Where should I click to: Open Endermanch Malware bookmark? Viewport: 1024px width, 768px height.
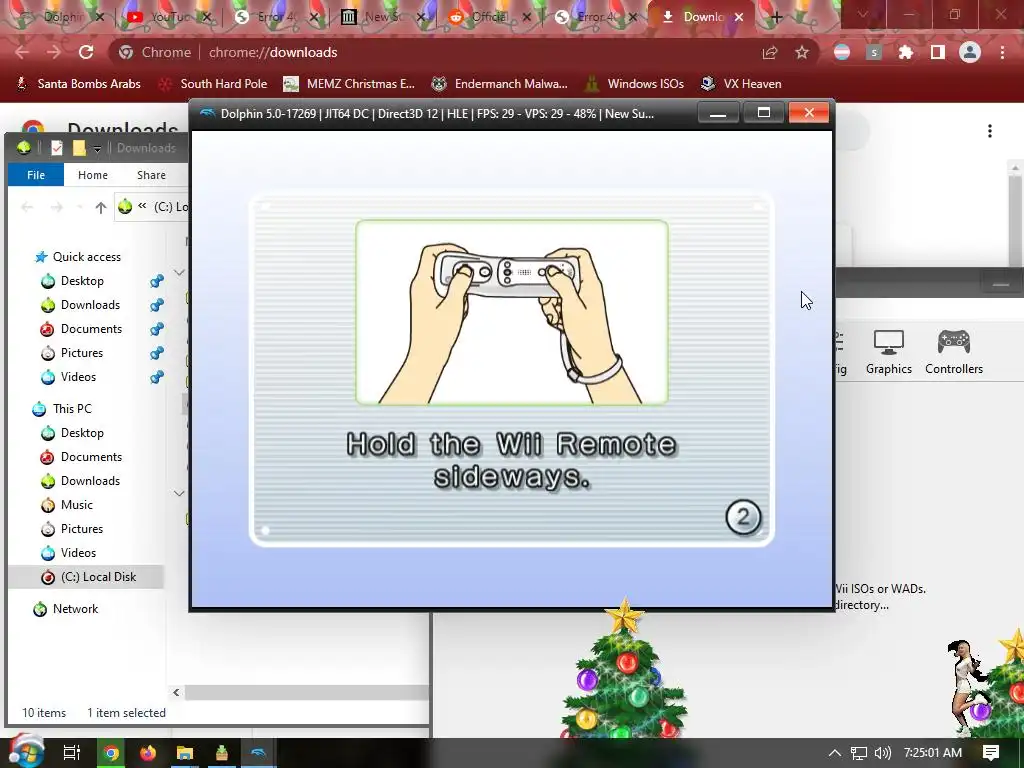click(x=500, y=84)
